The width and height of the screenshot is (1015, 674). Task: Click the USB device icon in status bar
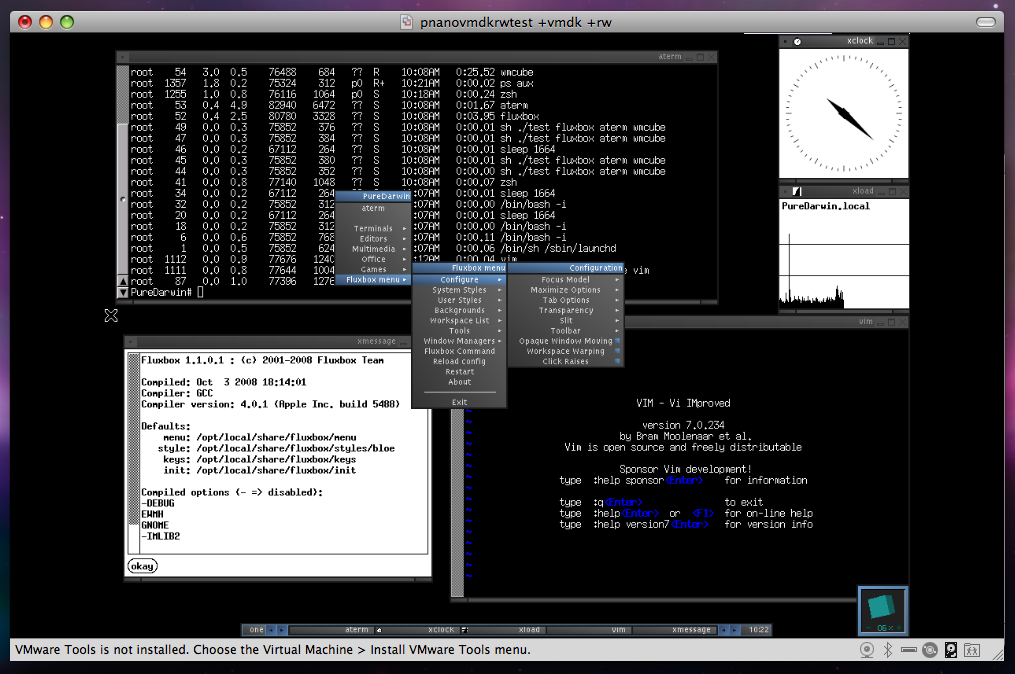coord(909,650)
